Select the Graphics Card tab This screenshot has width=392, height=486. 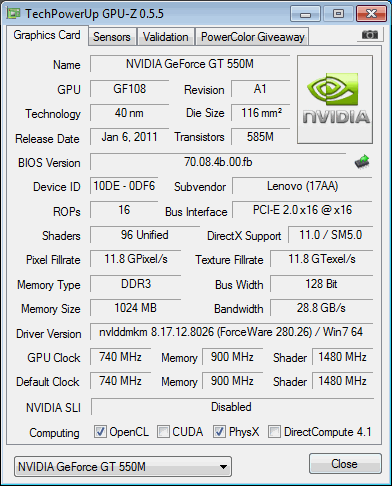pyautogui.click(x=47, y=35)
